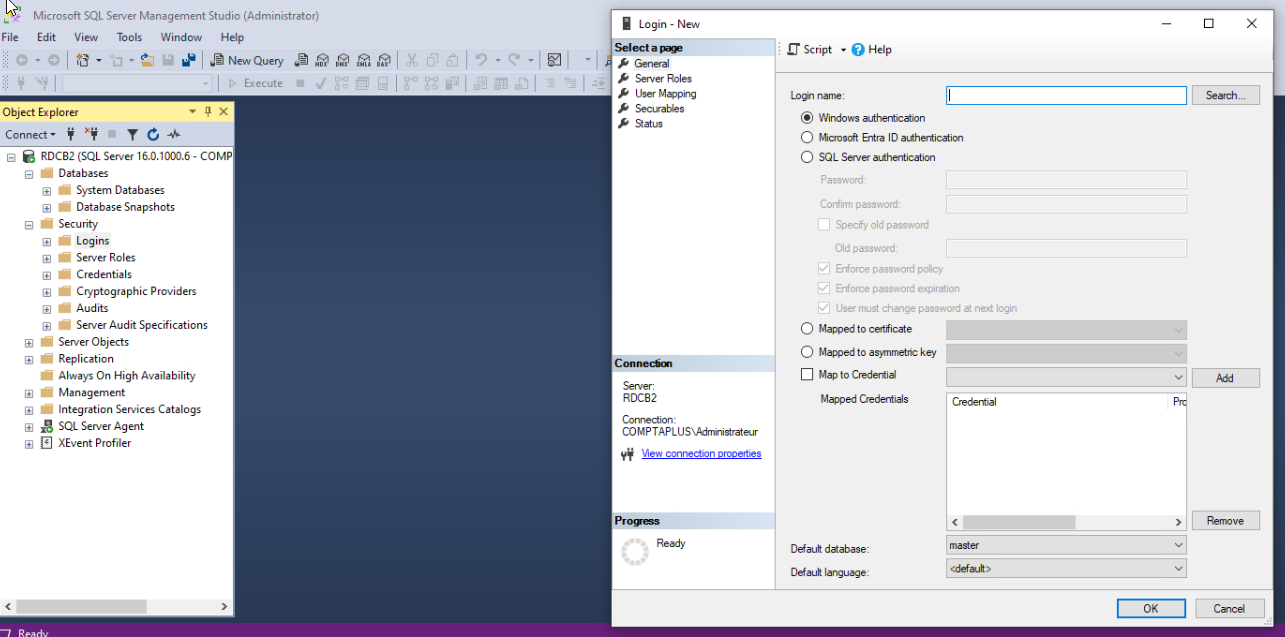The height and width of the screenshot is (637, 1285).
Task: Click the Database Engine Query icon next to New Query
Action: coord(301,60)
